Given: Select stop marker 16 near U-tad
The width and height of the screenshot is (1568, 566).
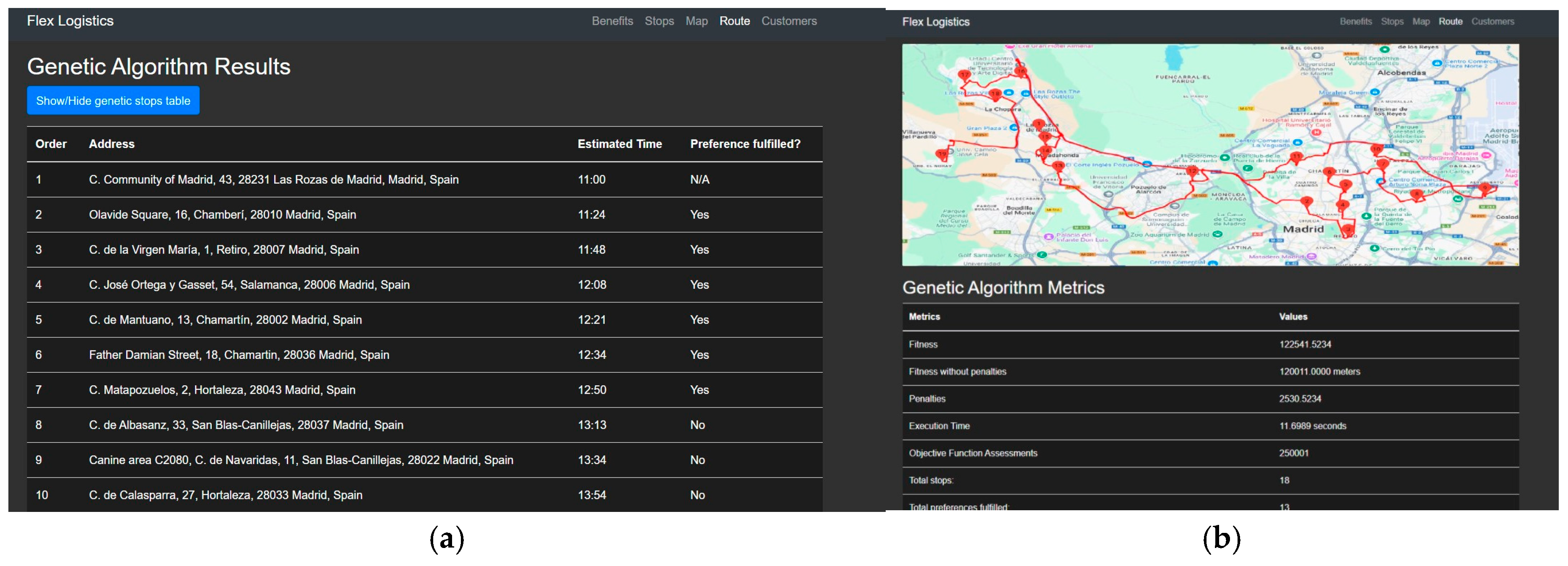Looking at the screenshot, I should (x=1022, y=72).
